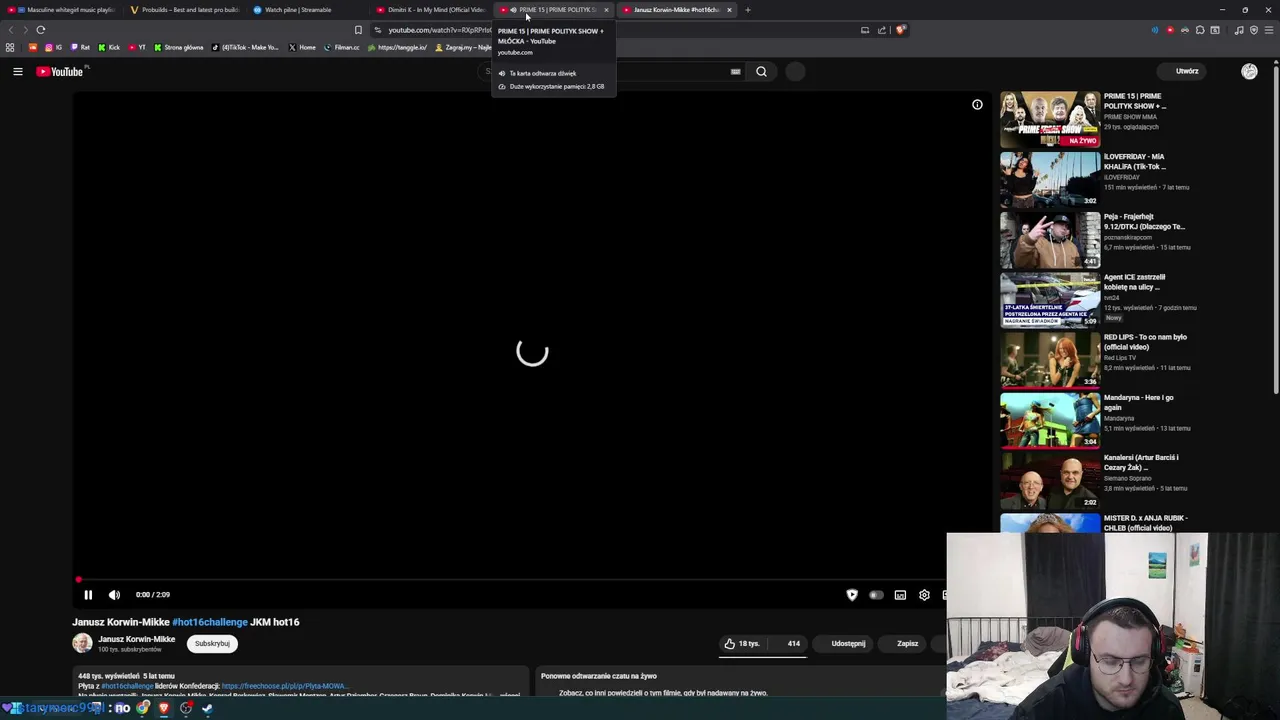The width and height of the screenshot is (1280, 720).
Task: Open the YouTube hamburger guide menu
Action: (17, 71)
